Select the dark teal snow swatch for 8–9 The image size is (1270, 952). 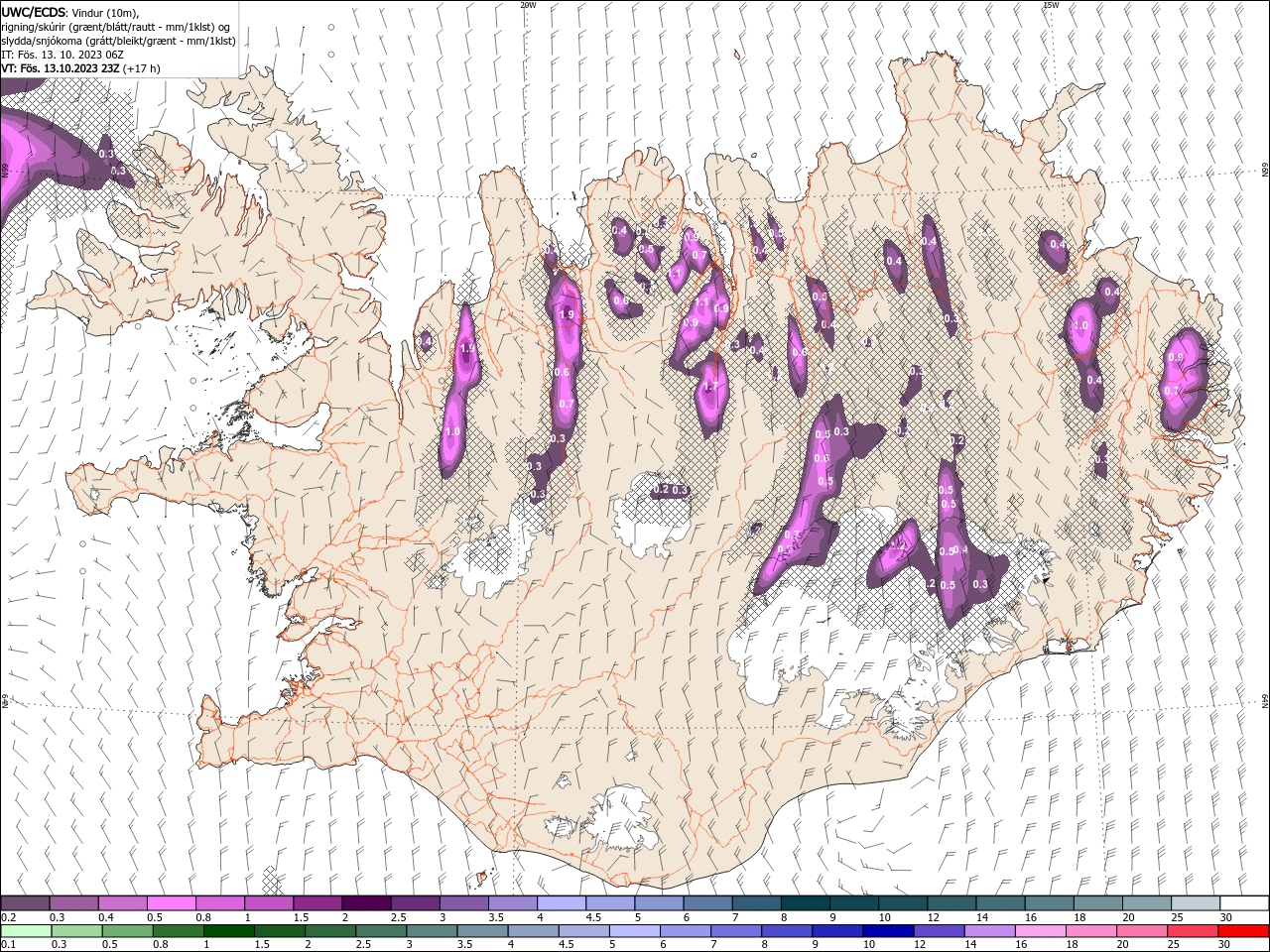click(x=805, y=903)
